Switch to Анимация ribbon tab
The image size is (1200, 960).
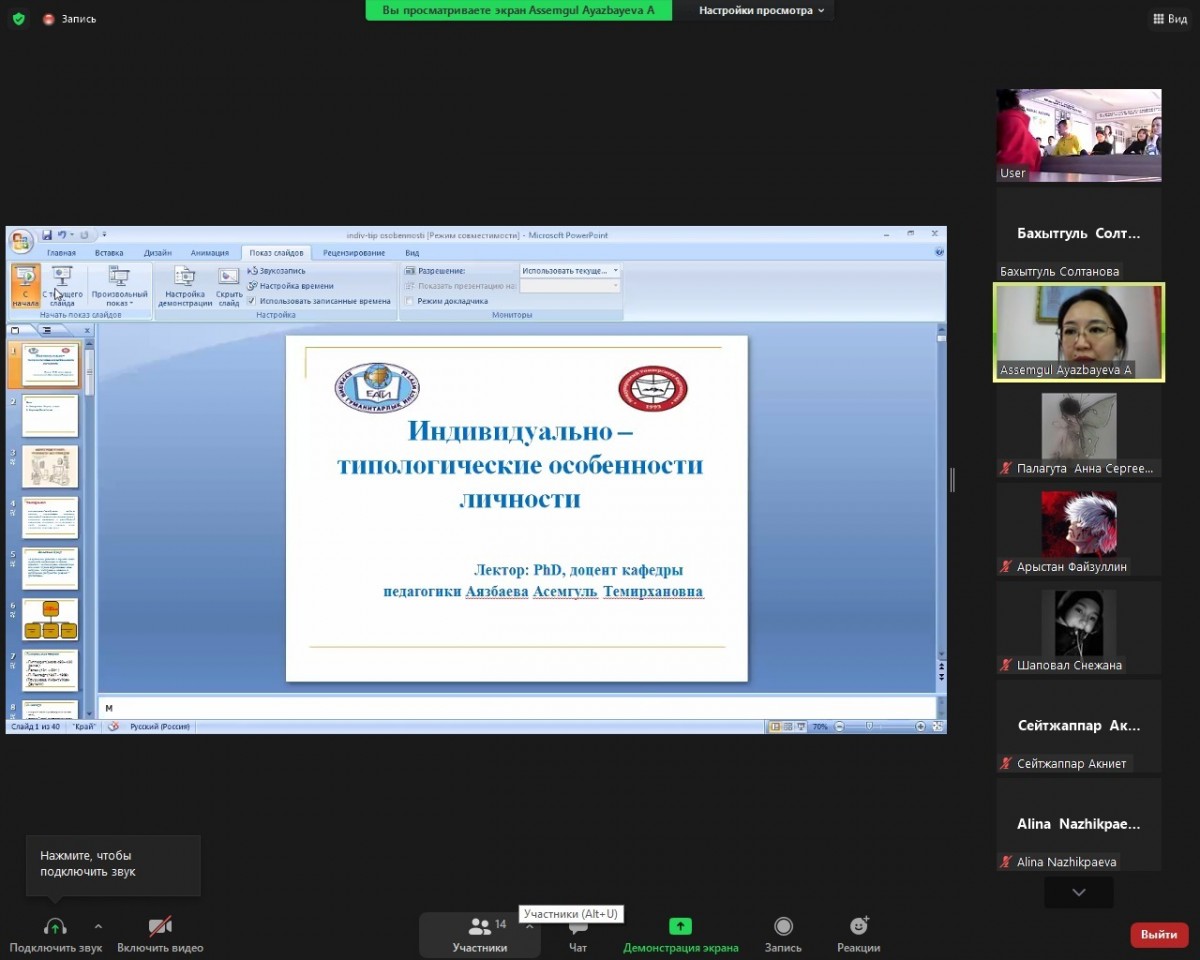tap(210, 253)
